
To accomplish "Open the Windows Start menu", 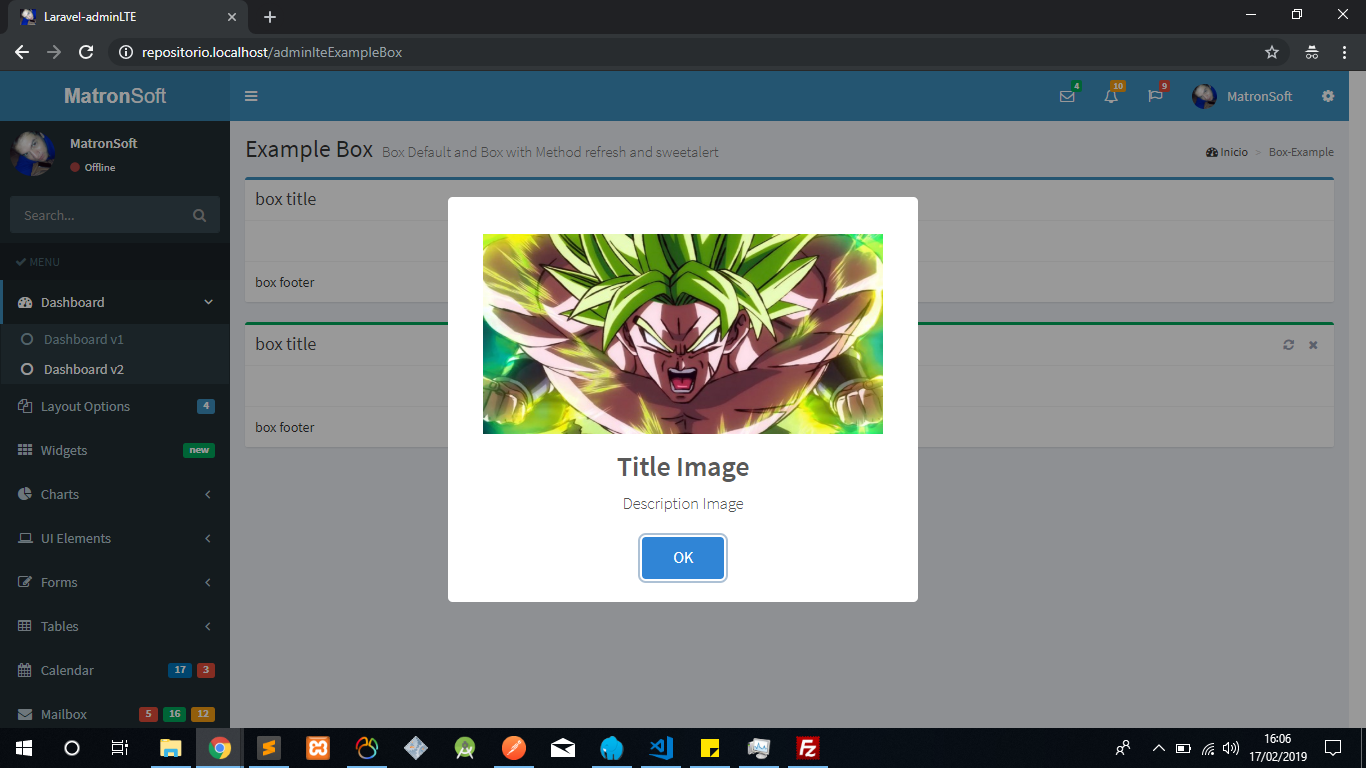I will [x=24, y=748].
